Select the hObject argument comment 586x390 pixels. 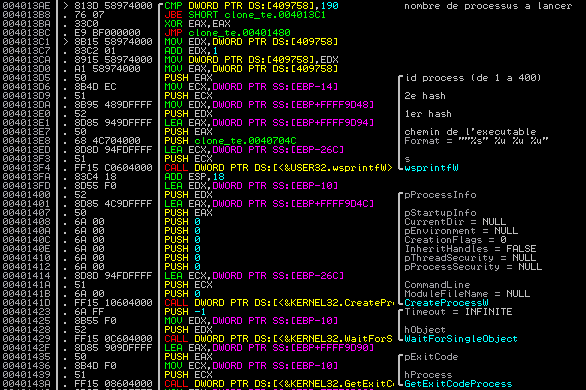(x=425, y=330)
